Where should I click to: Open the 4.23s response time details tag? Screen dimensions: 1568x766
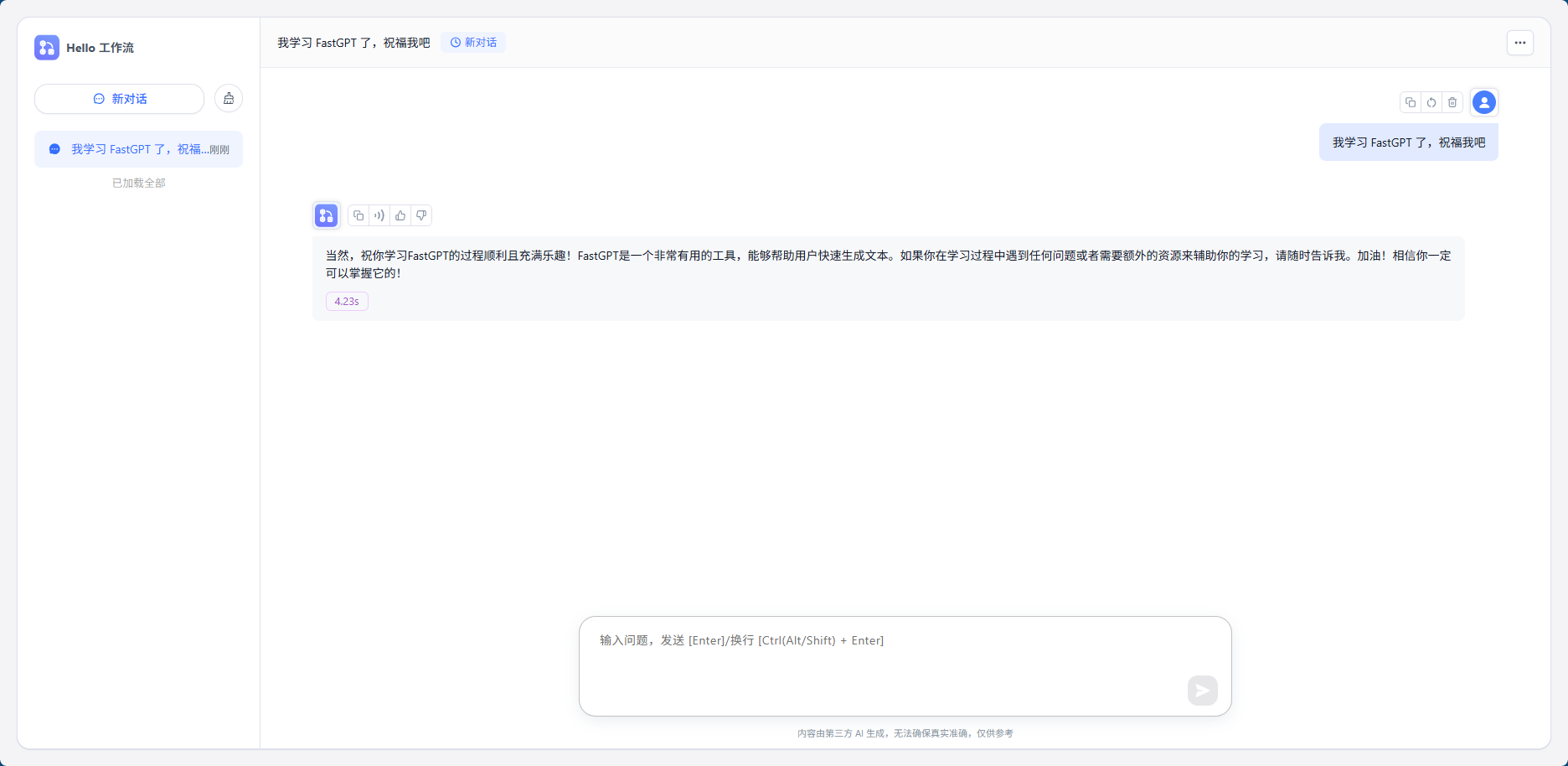[347, 302]
